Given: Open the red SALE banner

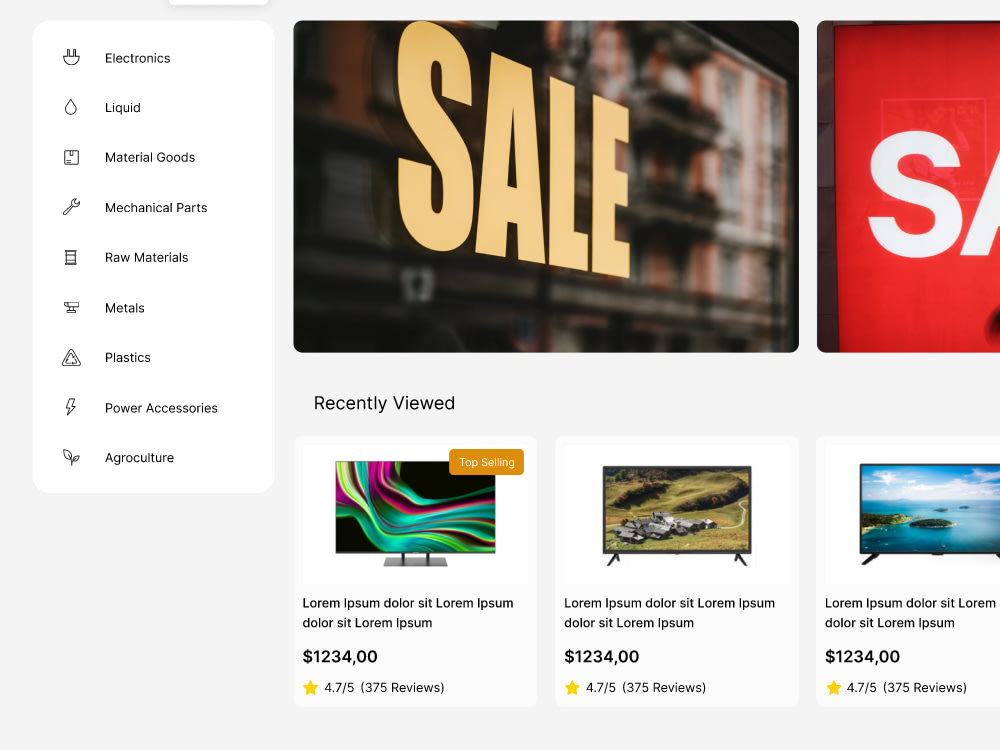Looking at the screenshot, I should click(x=908, y=186).
